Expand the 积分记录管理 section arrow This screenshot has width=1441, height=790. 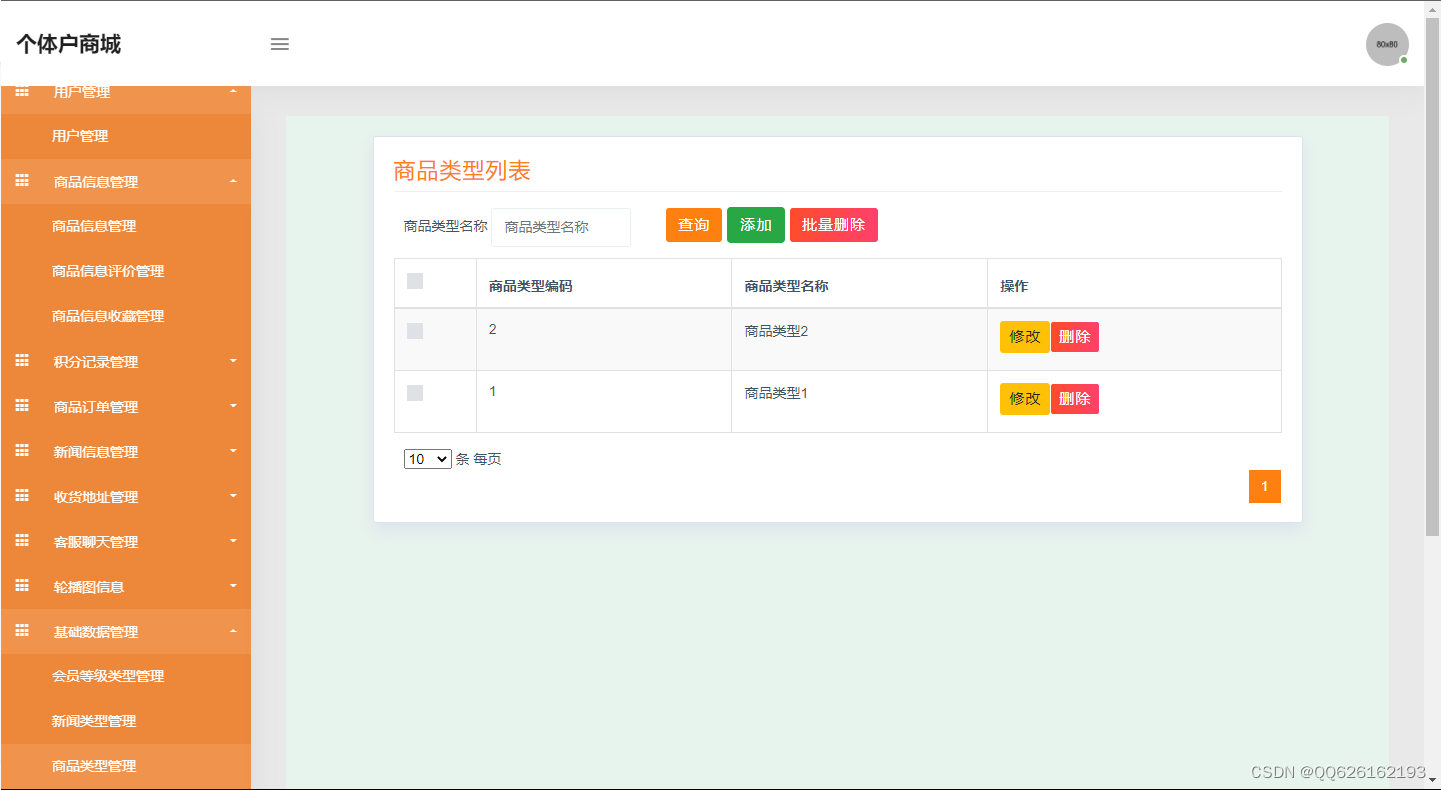tap(233, 361)
